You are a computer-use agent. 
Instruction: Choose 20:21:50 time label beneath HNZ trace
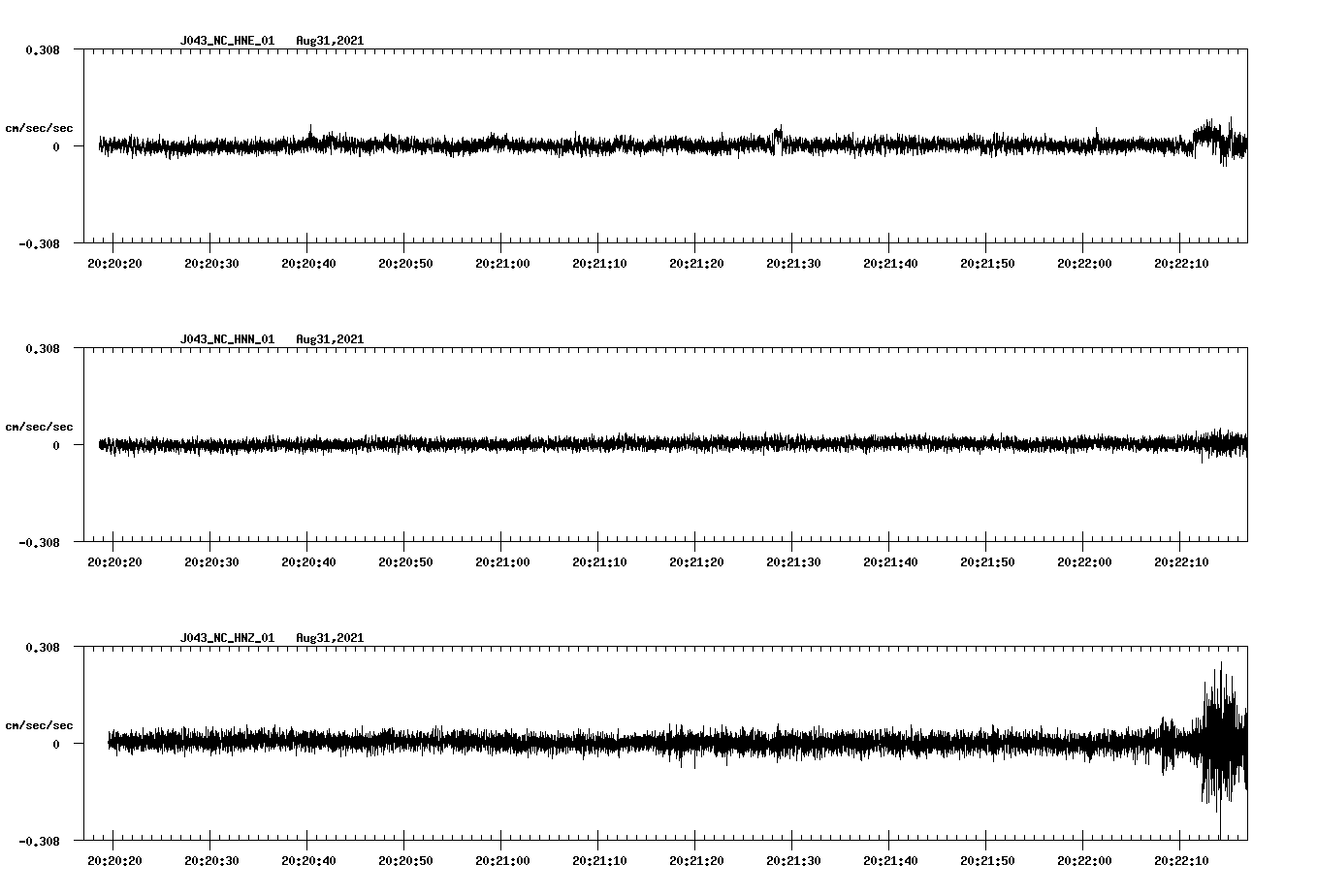point(987,860)
